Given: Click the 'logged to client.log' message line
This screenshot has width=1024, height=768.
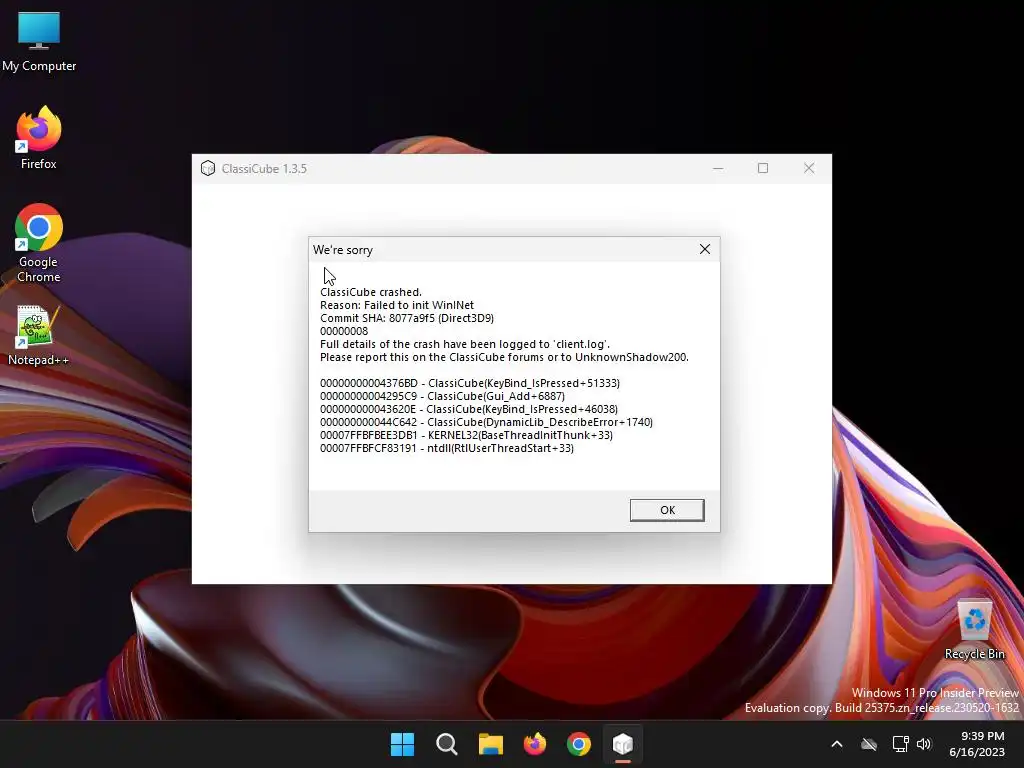Looking at the screenshot, I should coord(465,344).
